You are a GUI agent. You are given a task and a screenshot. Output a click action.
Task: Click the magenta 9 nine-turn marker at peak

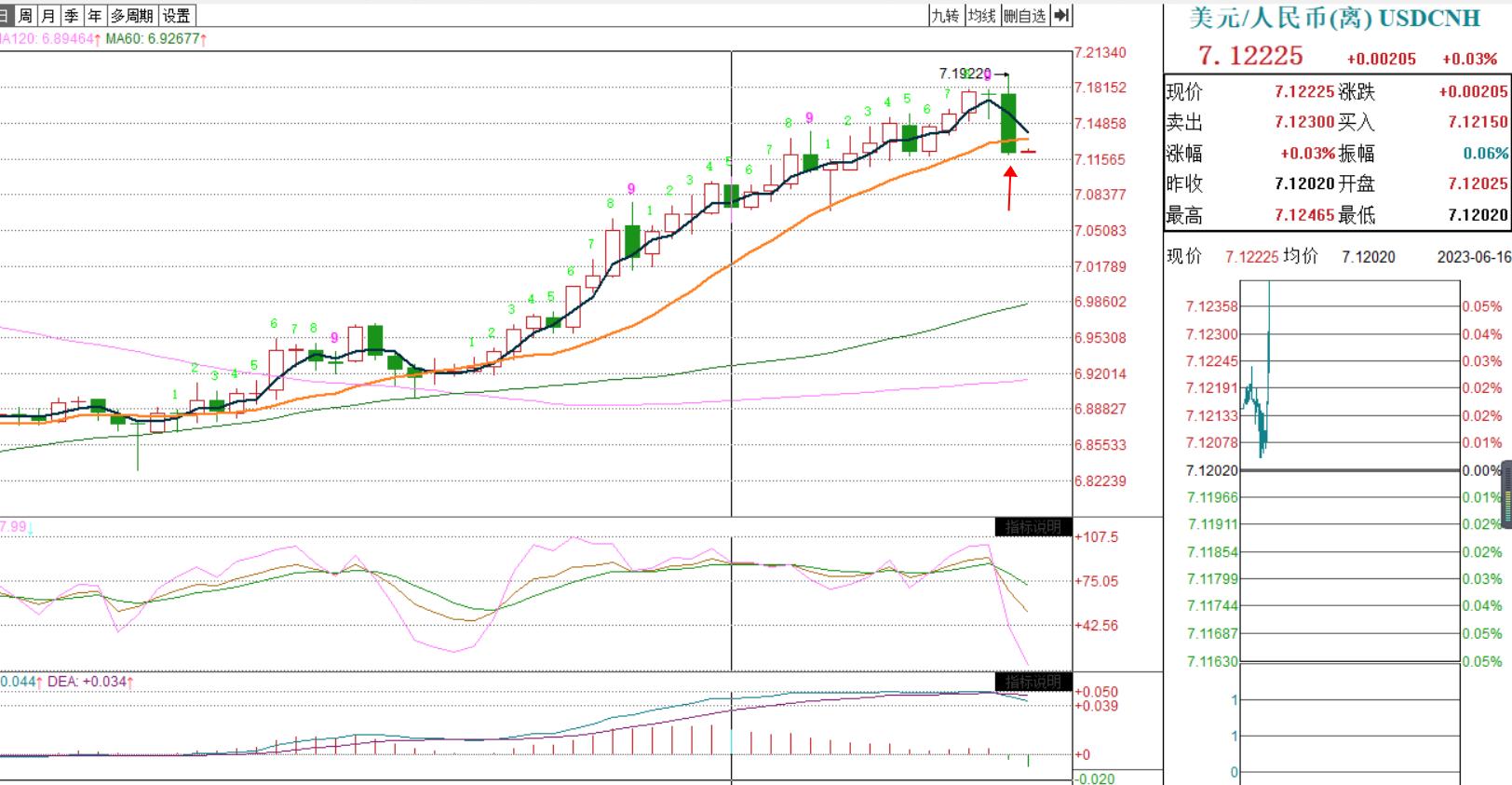[x=988, y=75]
